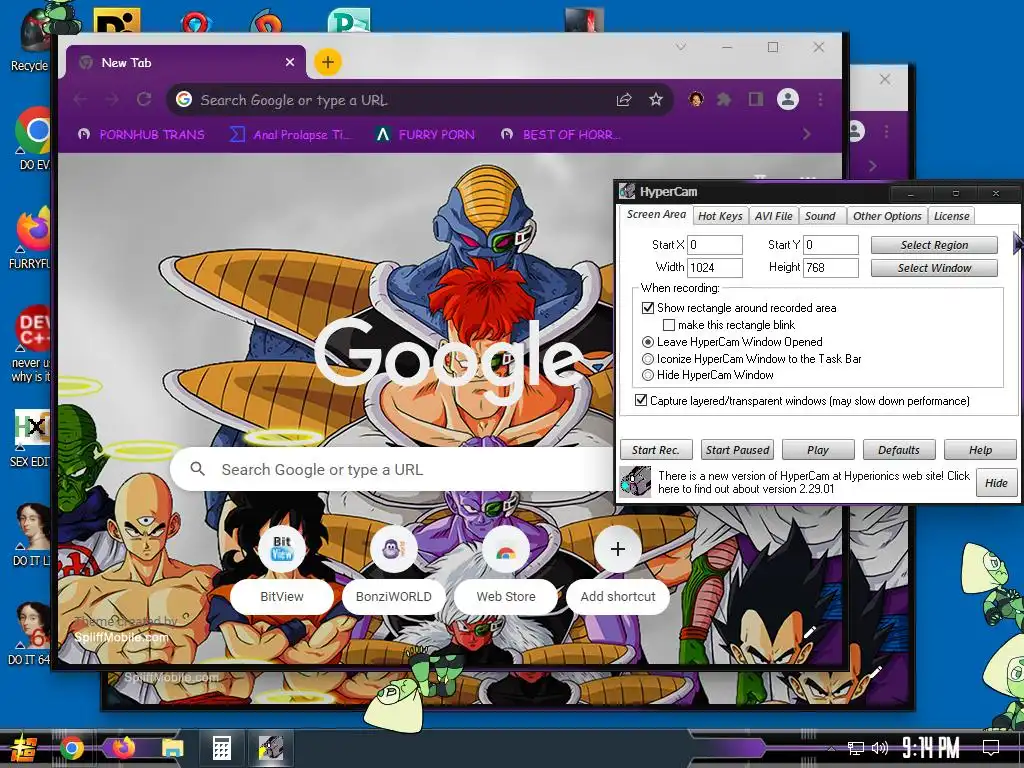Switch to the Other Options tab

tap(887, 216)
